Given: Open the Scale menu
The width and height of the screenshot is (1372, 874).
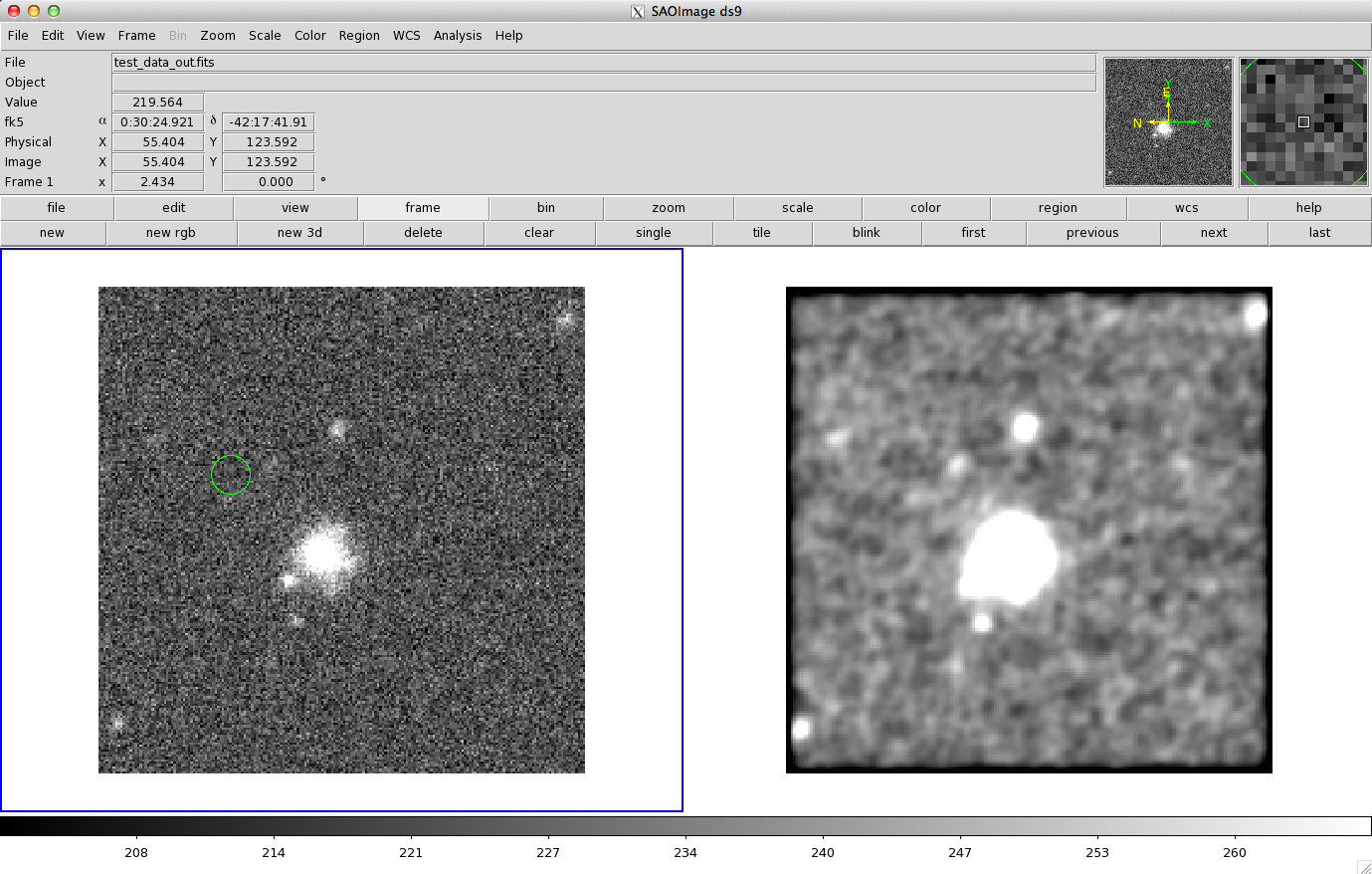Looking at the screenshot, I should coord(265,35).
